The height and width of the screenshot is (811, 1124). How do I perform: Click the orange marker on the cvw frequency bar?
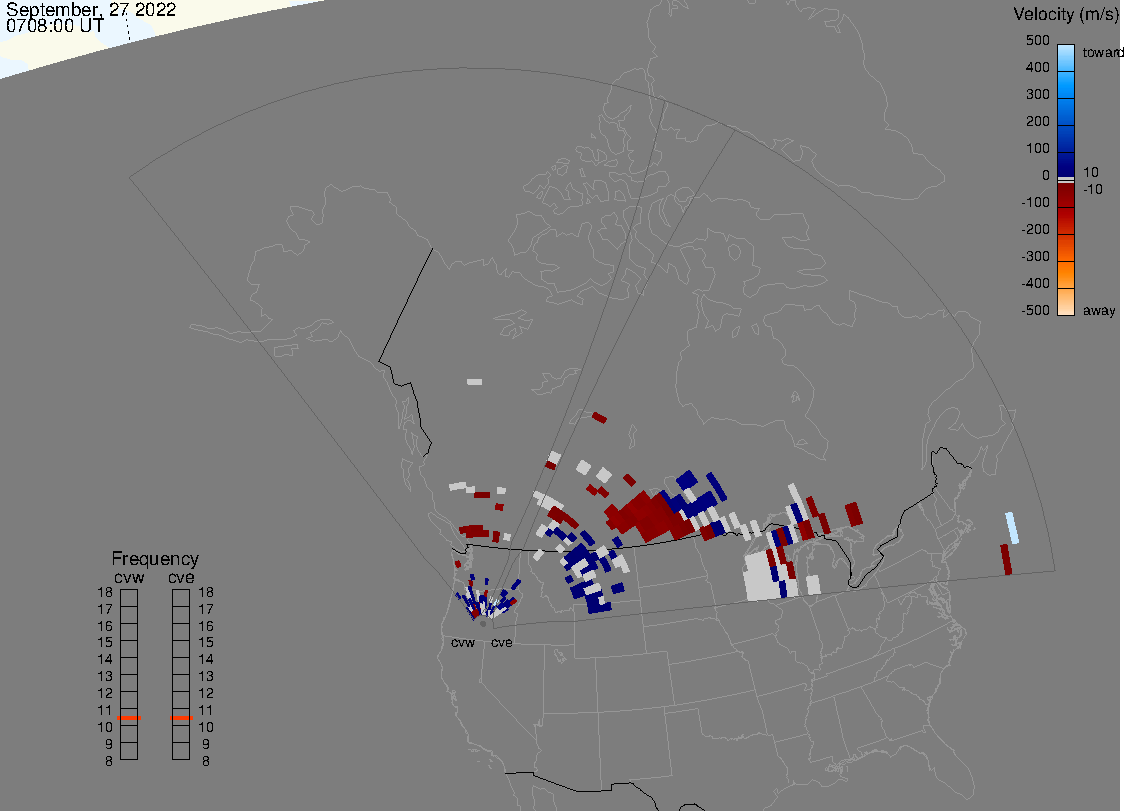(129, 718)
